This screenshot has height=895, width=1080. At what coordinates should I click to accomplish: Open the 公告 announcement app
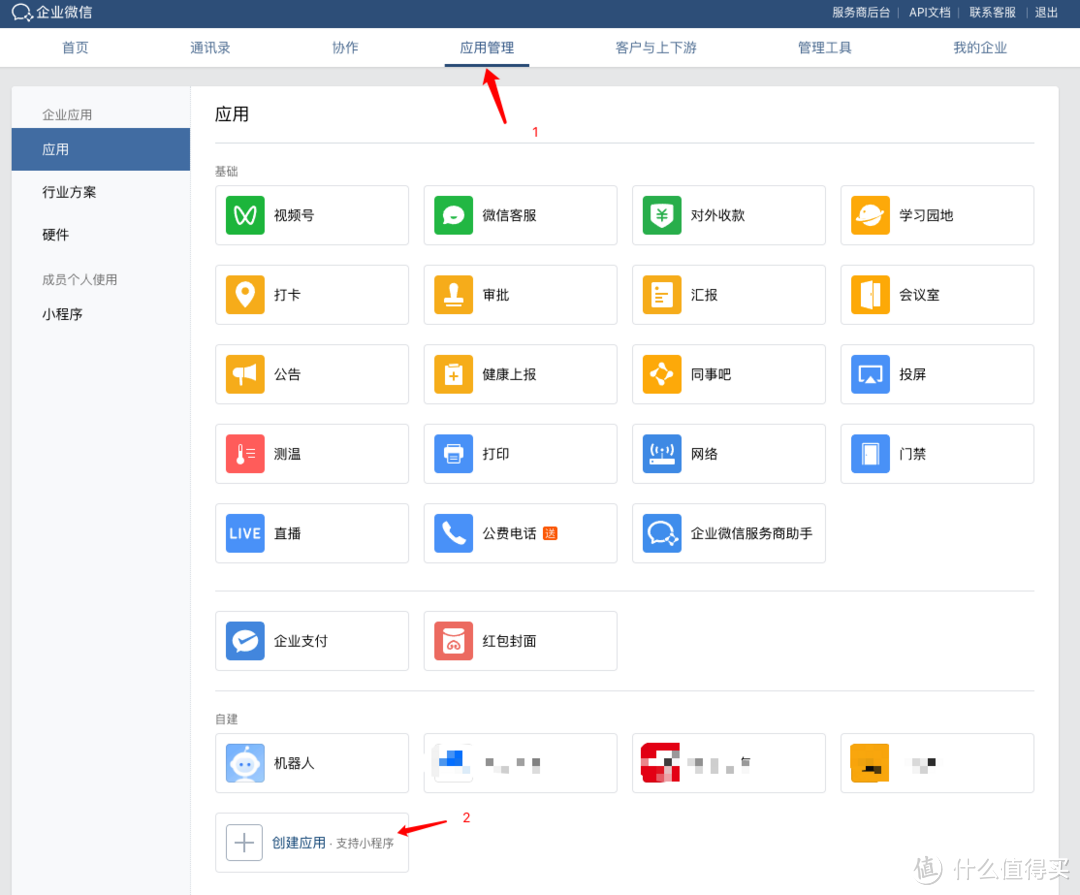311,374
